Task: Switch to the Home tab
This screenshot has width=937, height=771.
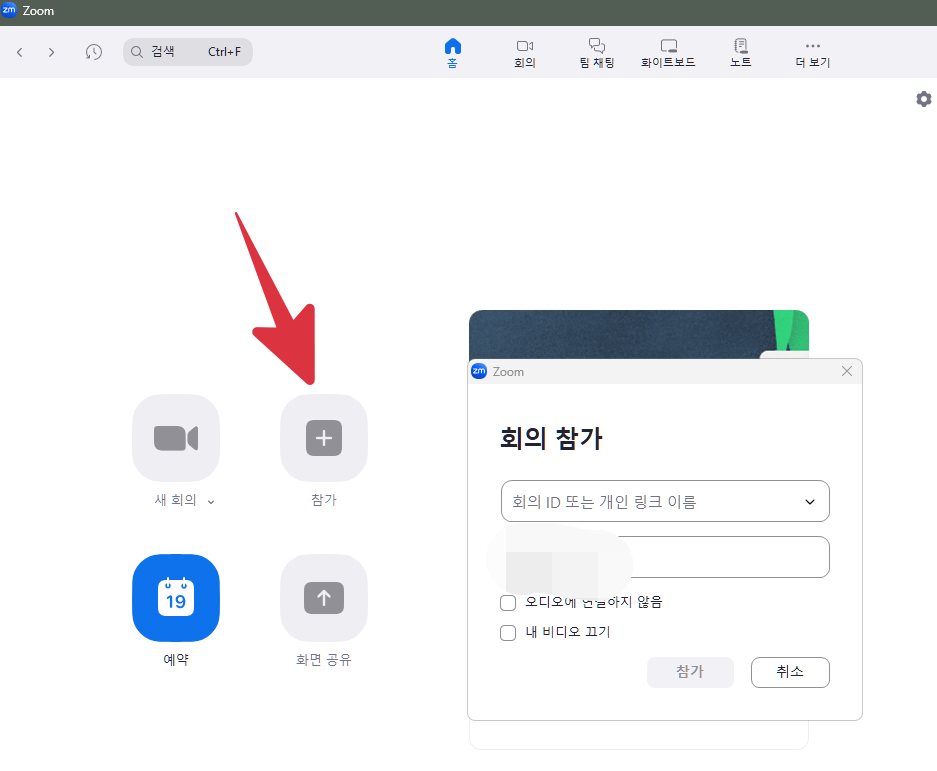Action: [x=453, y=51]
